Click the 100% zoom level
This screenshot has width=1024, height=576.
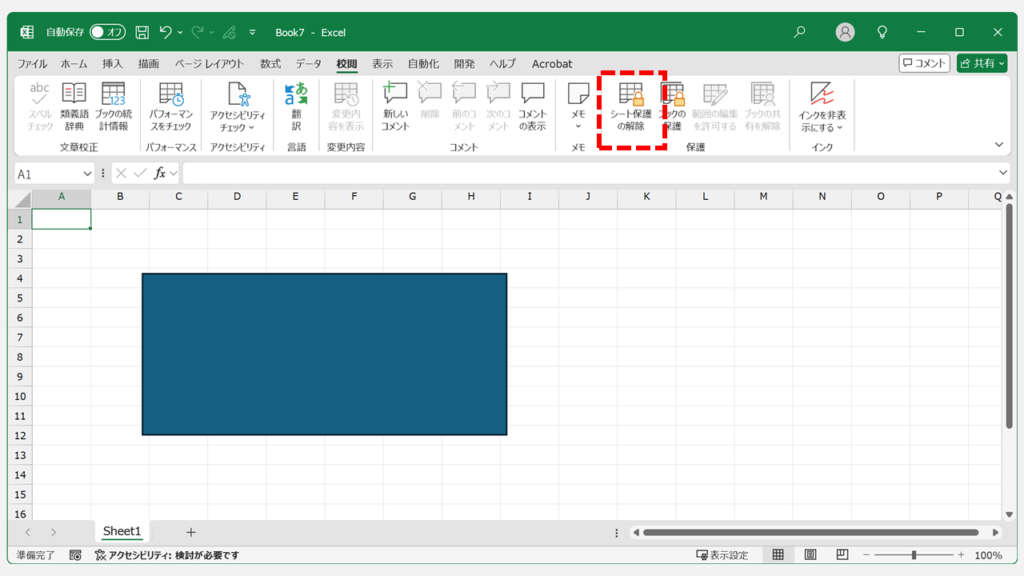[x=988, y=555]
